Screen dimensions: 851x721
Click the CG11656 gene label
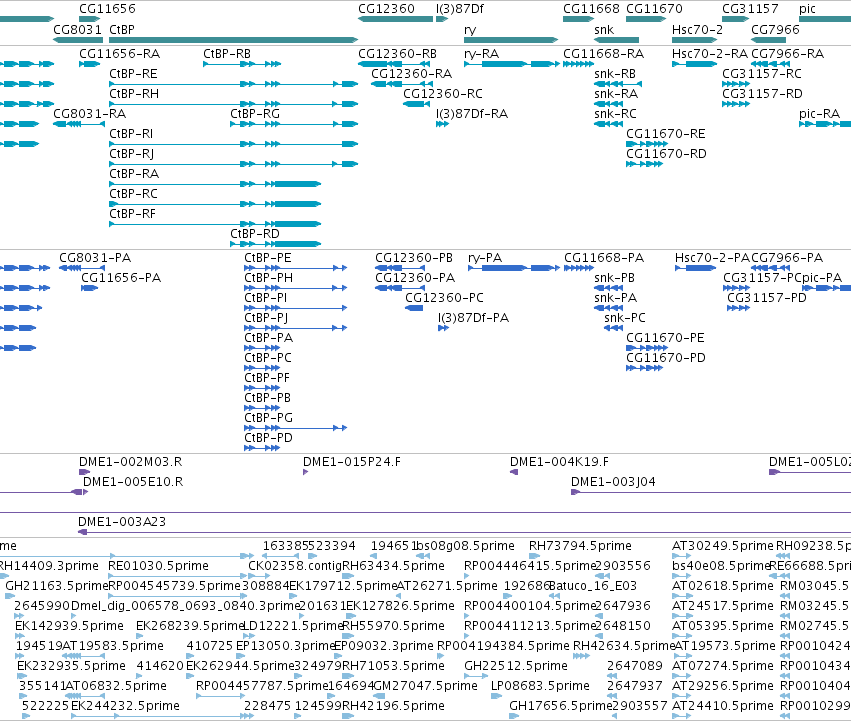107,9
